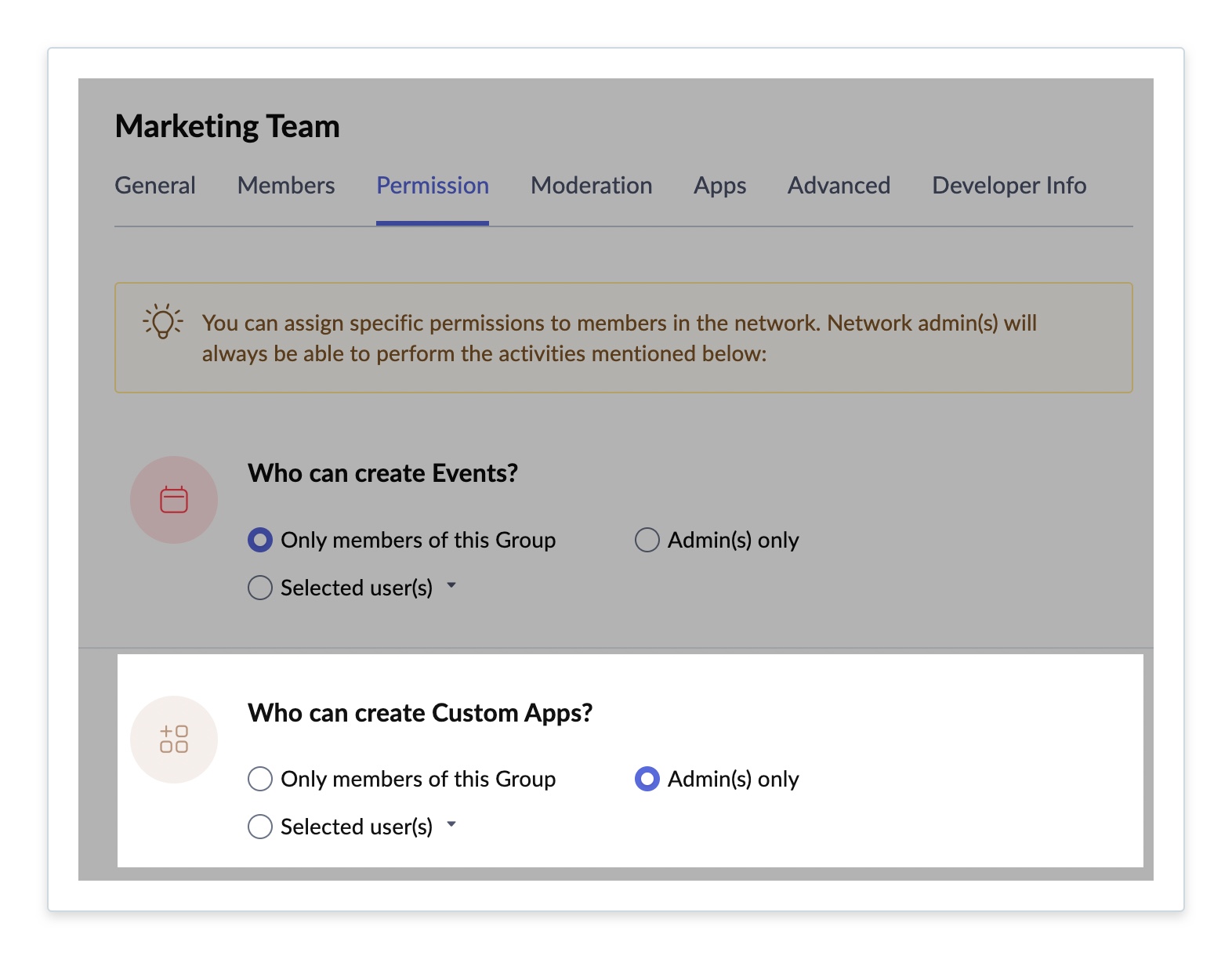1232x959 pixels.
Task: Allow only group members to create Custom Apps
Action: tap(260, 779)
